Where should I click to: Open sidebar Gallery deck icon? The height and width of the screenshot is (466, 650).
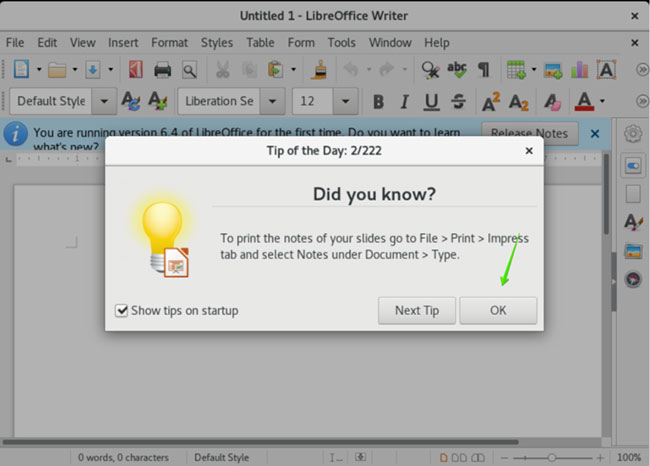(633, 251)
